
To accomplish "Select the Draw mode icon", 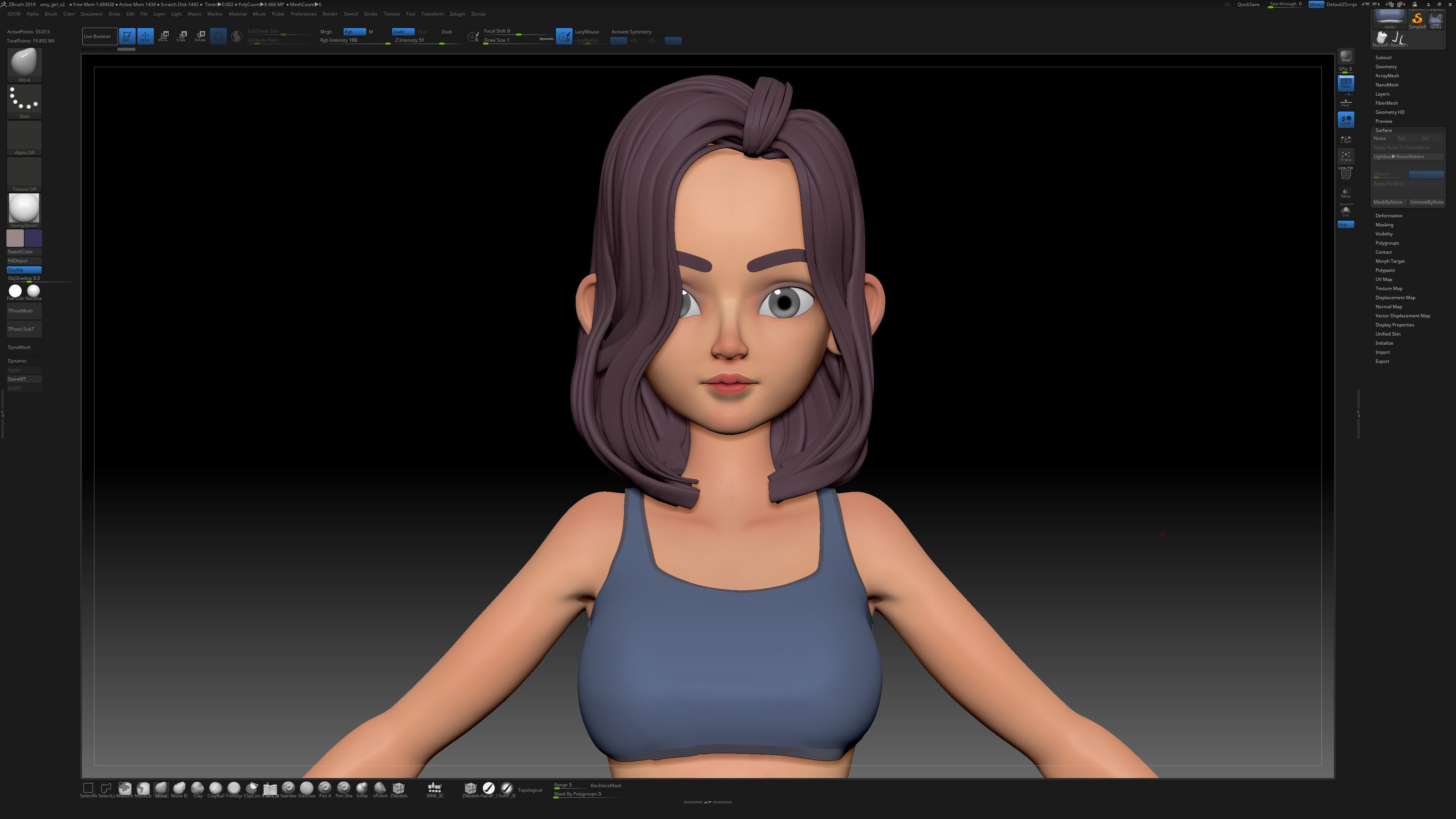I will coord(145,36).
